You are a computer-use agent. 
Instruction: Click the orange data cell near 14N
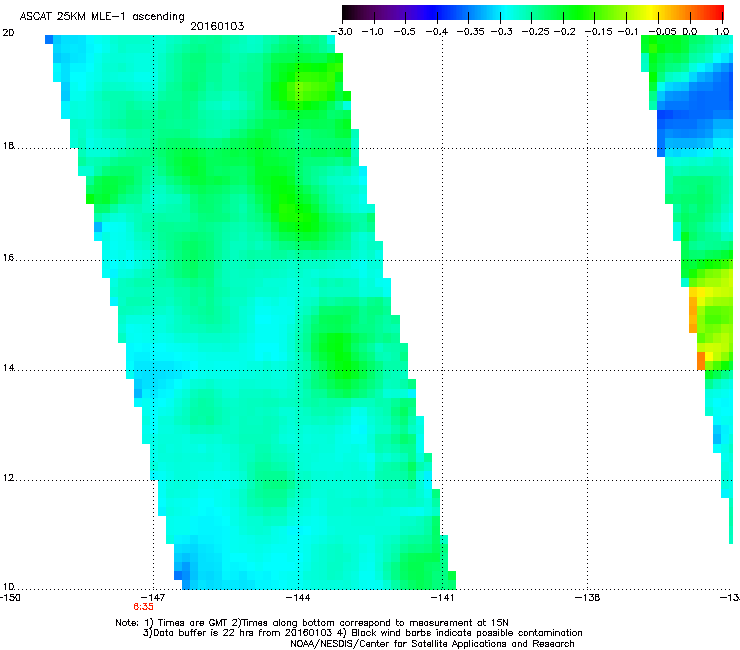click(x=701, y=361)
